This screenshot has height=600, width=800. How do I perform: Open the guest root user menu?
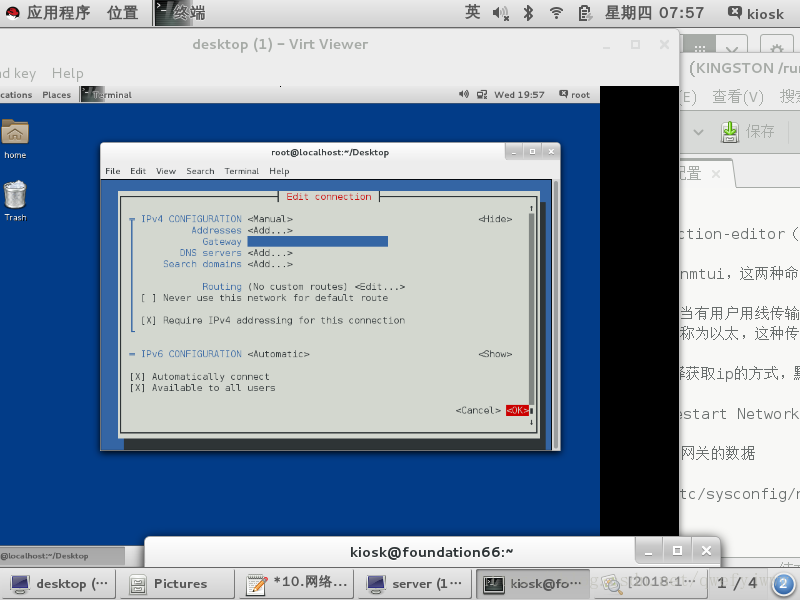(x=574, y=94)
